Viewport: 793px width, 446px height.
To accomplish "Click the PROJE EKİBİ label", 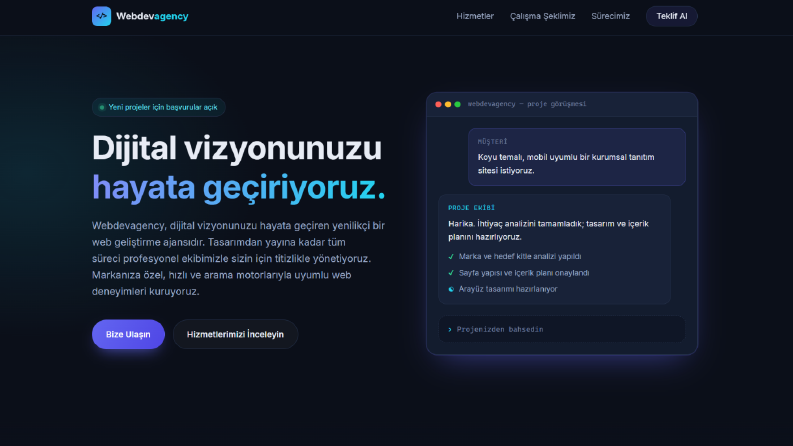I will coord(471,208).
